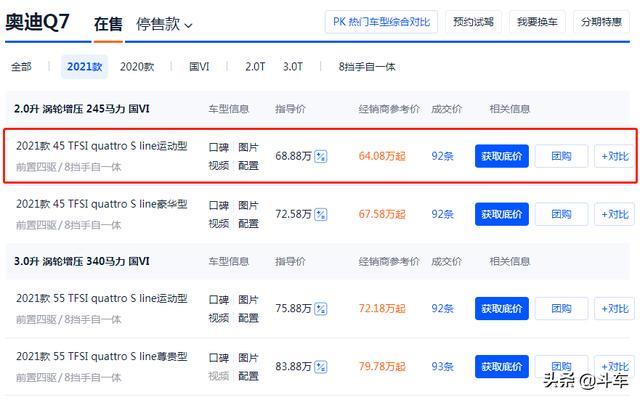Screen dimensions: 640x400
Task: Click 获取底价 for 72.58万 model
Action: (502, 214)
